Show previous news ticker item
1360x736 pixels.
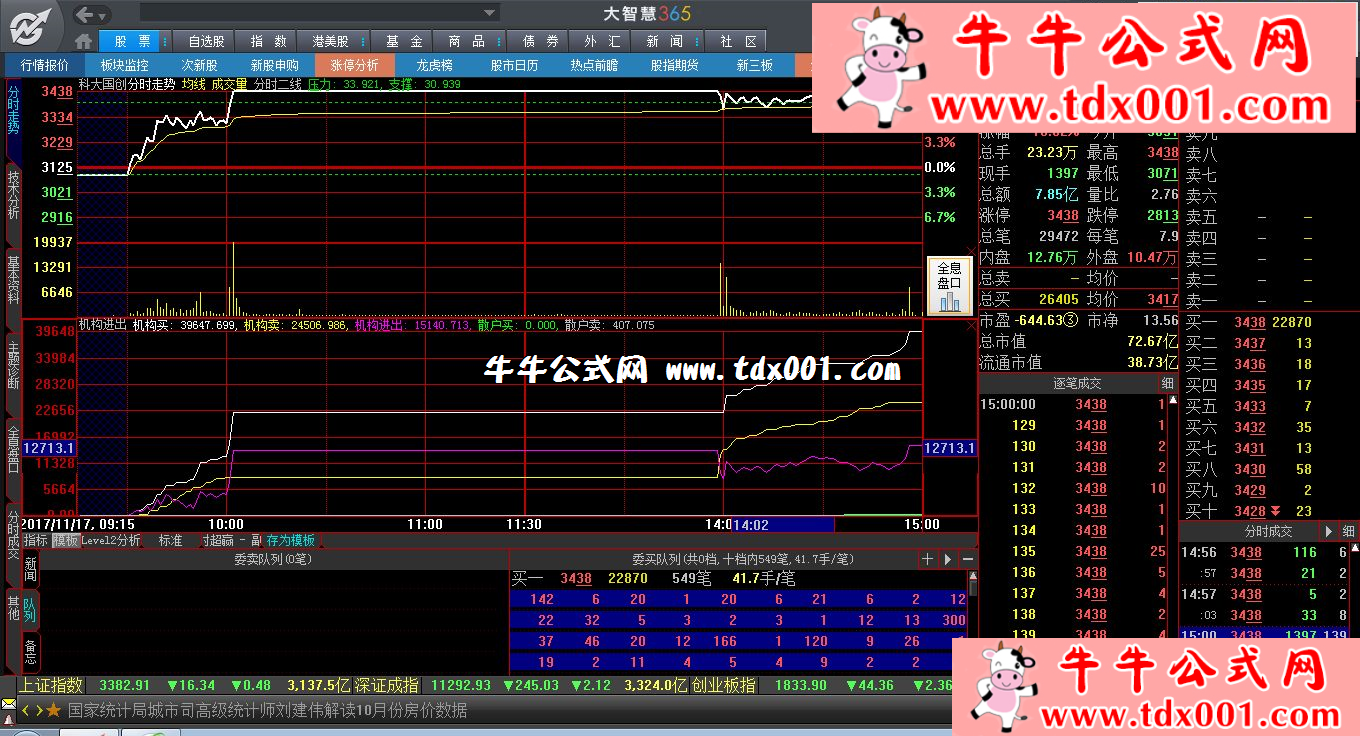[26, 711]
